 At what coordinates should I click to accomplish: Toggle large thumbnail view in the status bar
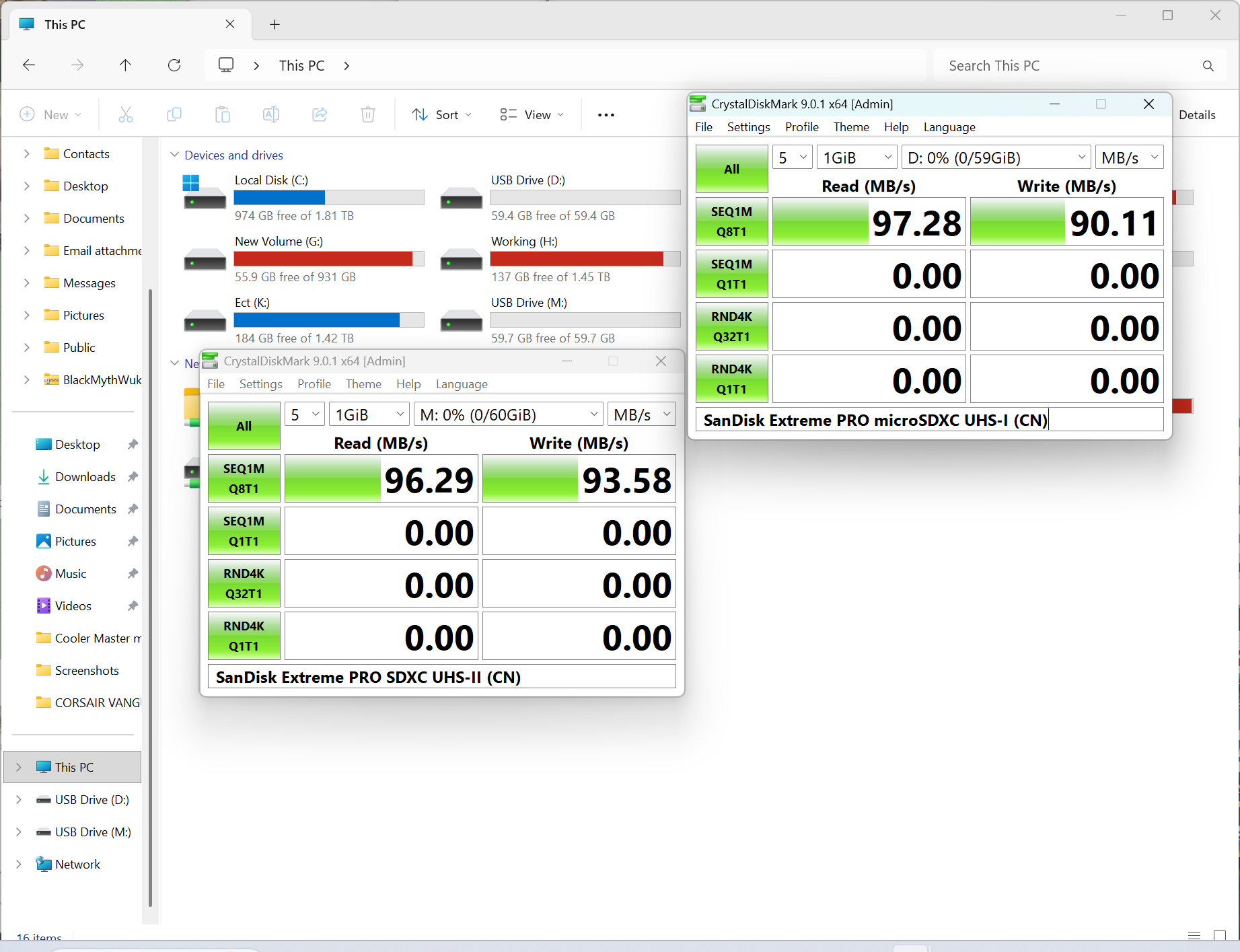click(1219, 935)
